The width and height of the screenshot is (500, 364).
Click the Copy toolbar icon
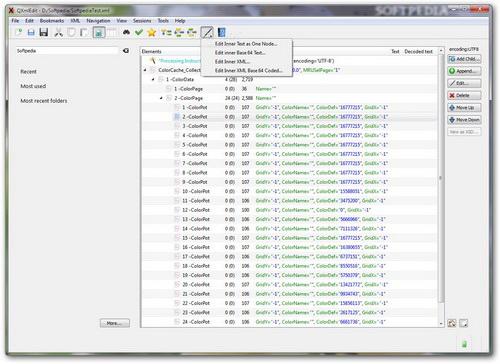71,32
